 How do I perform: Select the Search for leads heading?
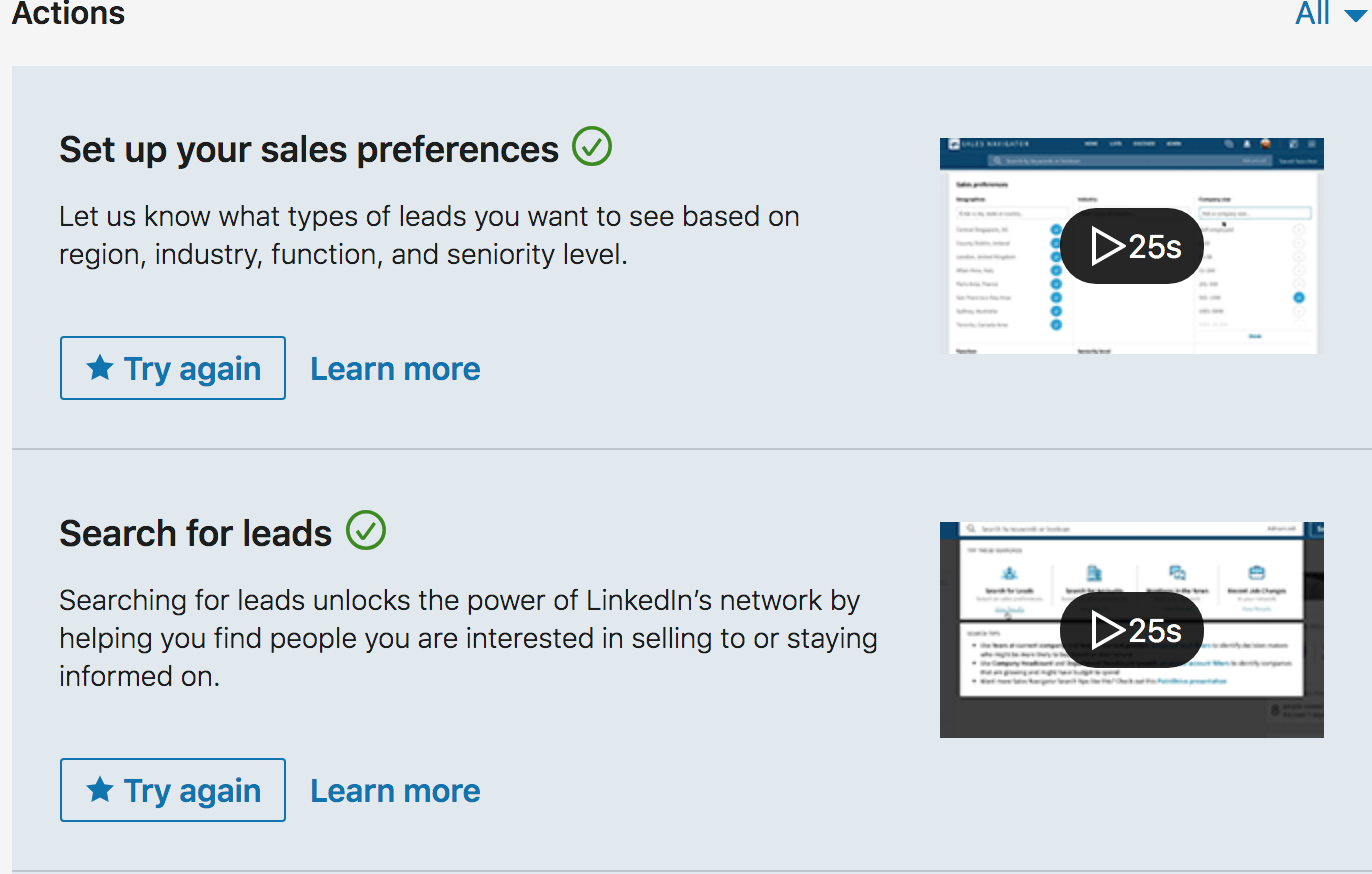(x=196, y=533)
